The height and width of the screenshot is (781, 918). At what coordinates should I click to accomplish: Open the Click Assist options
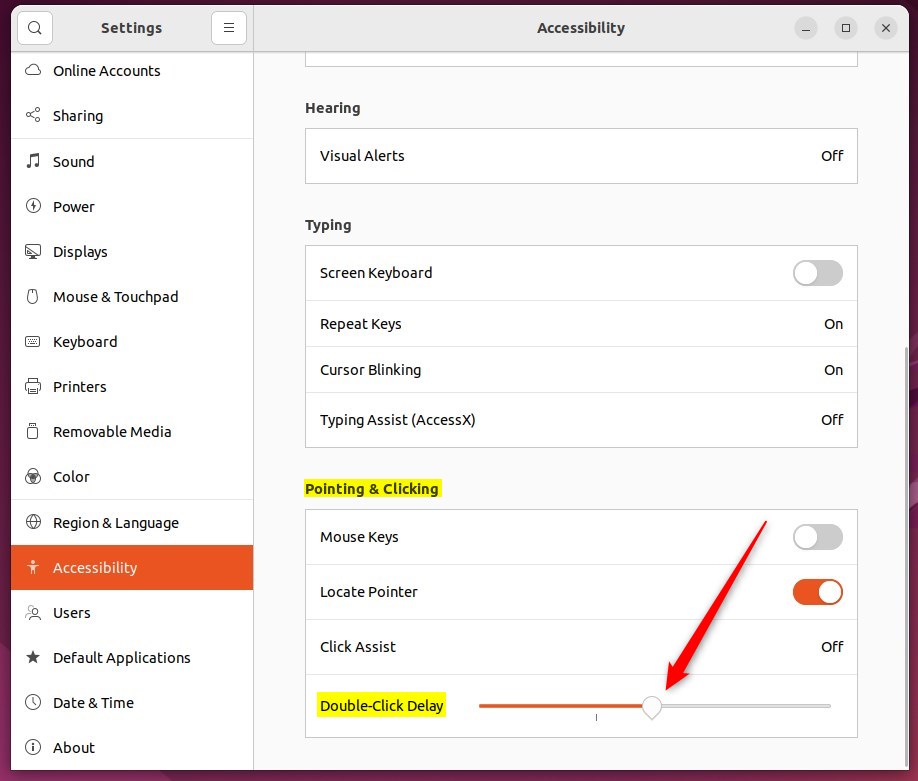coord(580,647)
